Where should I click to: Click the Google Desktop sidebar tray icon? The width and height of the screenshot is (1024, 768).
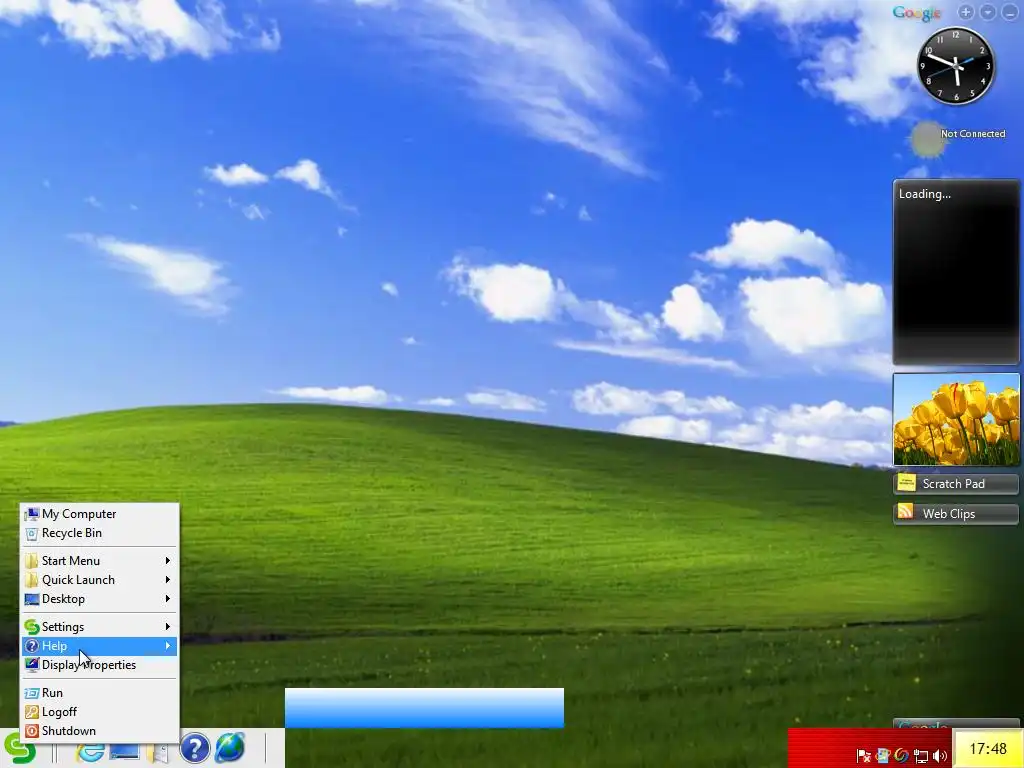(883, 756)
